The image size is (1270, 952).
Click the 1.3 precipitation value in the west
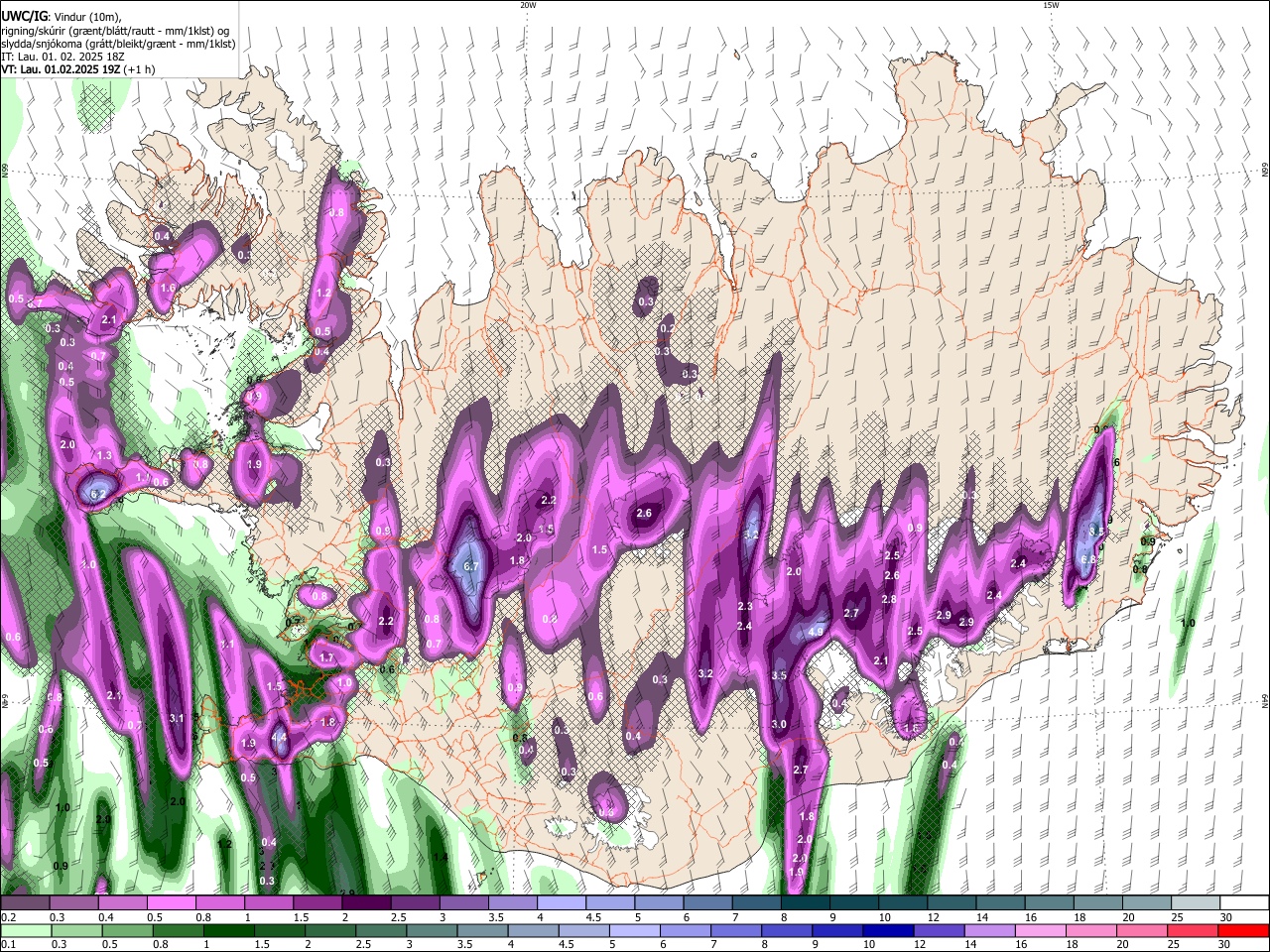pyautogui.click(x=104, y=455)
